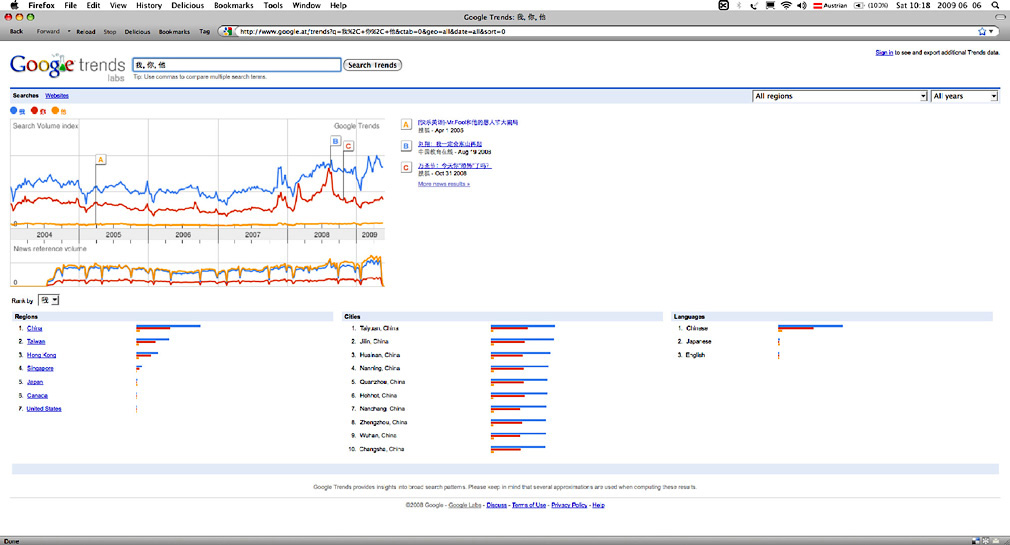Open Spotlight search magnifier icon
This screenshot has width=1010, height=545.
995,5
